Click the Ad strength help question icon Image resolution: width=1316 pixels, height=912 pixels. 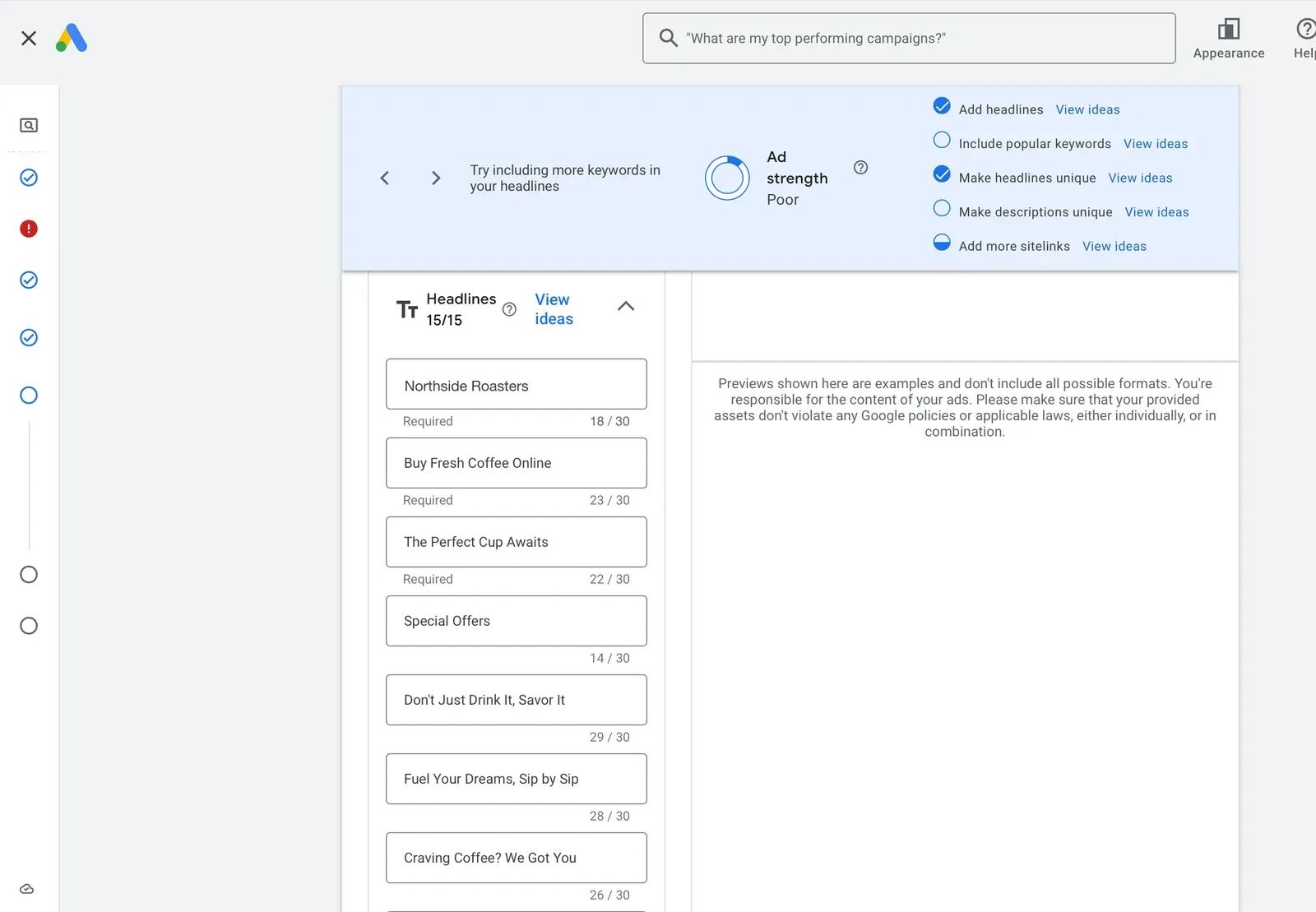[x=860, y=168]
